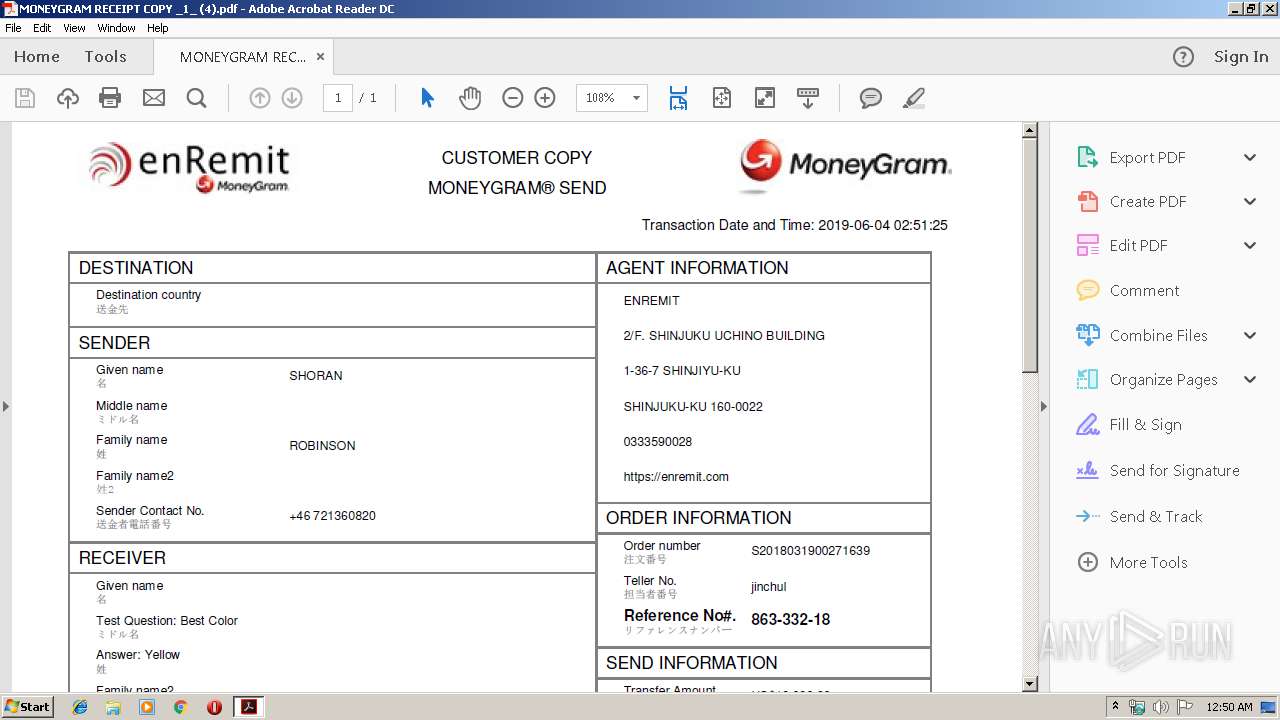Screen dimensions: 1280x720
Task: Expand the Edit PDF chevron
Action: 1250,245
